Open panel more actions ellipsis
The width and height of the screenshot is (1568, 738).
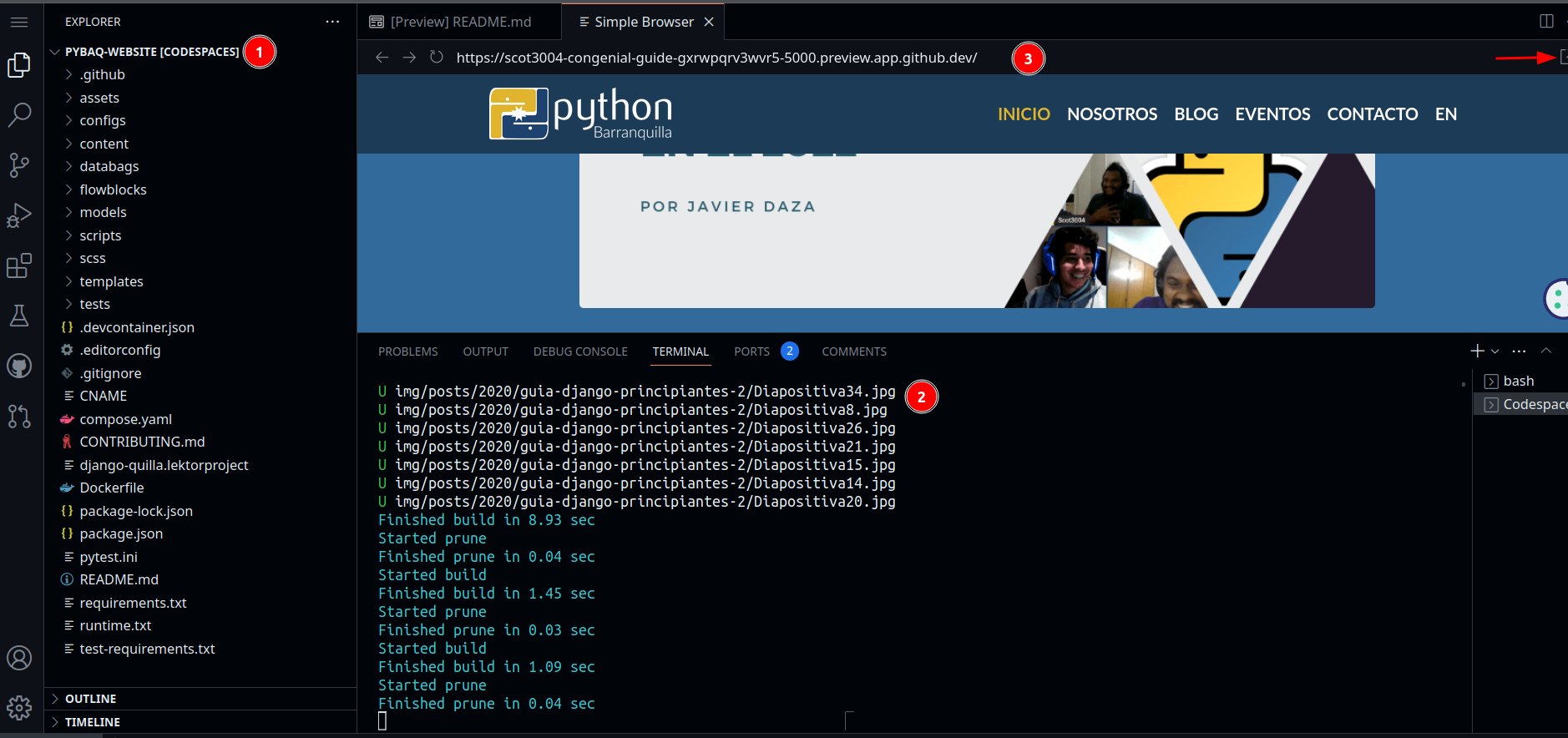click(1519, 351)
